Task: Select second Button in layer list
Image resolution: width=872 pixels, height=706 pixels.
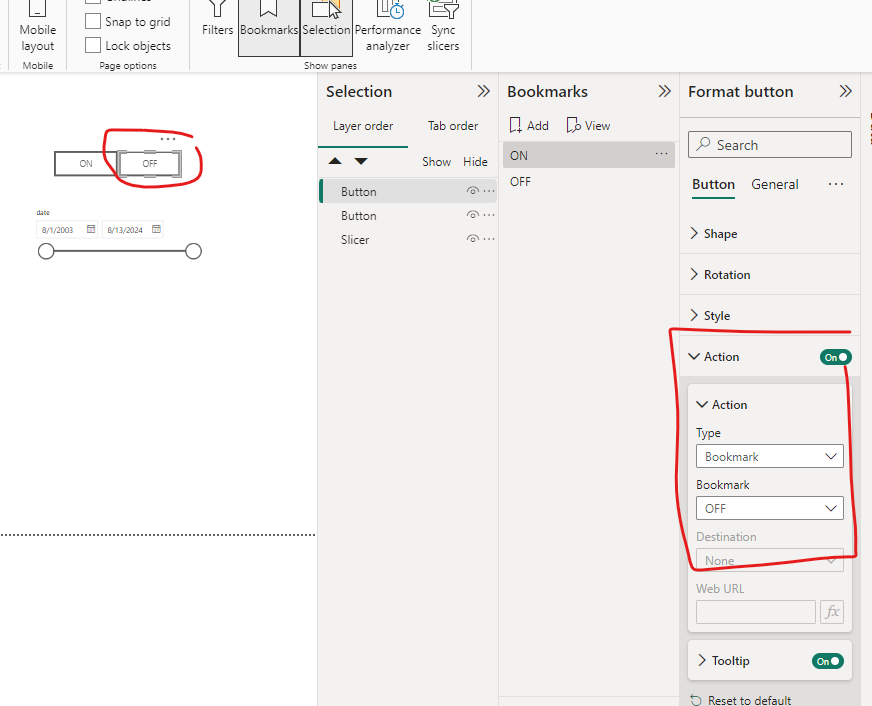Action: point(408,215)
